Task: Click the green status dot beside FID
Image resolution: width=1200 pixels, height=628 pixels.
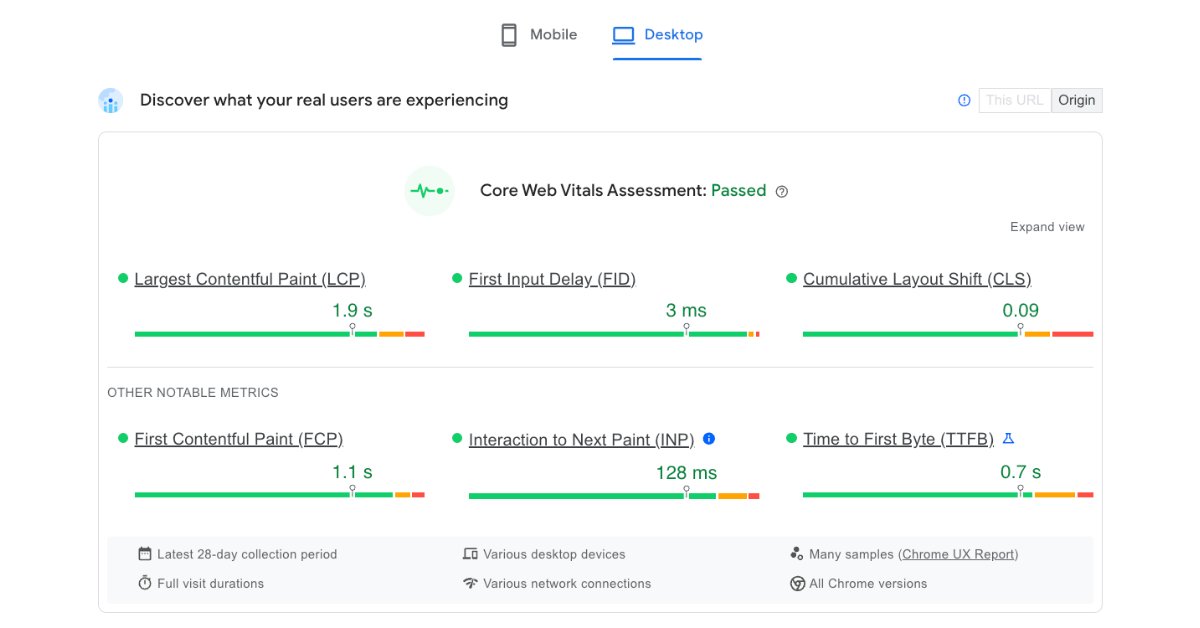Action: pyautogui.click(x=457, y=279)
